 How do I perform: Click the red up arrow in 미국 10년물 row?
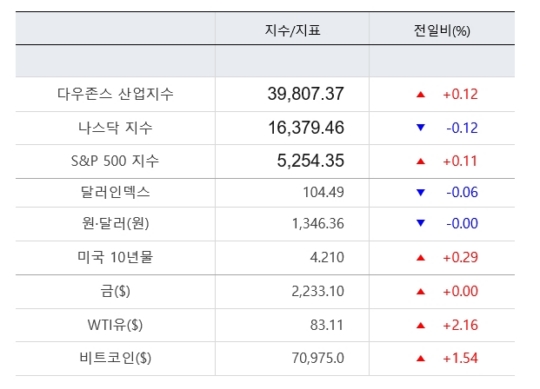tap(420, 257)
